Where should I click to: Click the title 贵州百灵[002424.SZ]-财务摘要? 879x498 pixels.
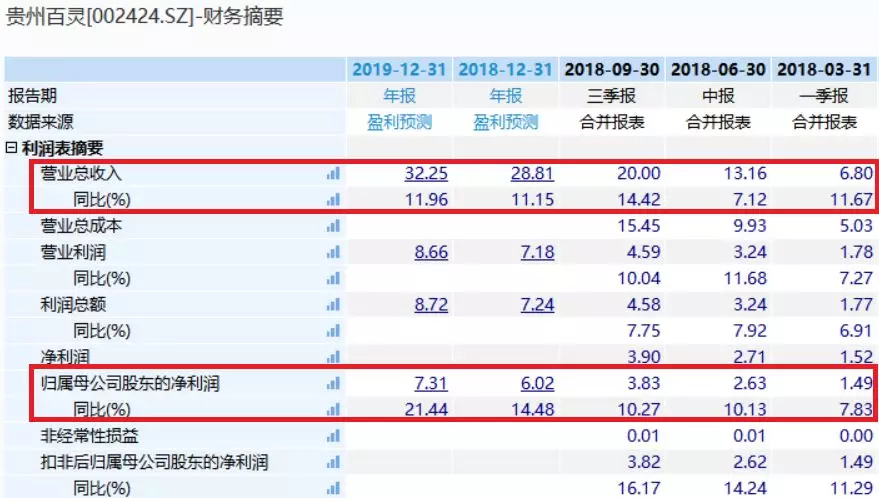(x=144, y=16)
